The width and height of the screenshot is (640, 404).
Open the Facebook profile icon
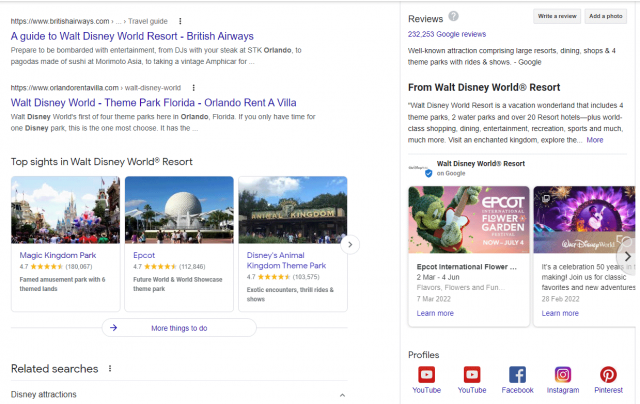point(517,375)
